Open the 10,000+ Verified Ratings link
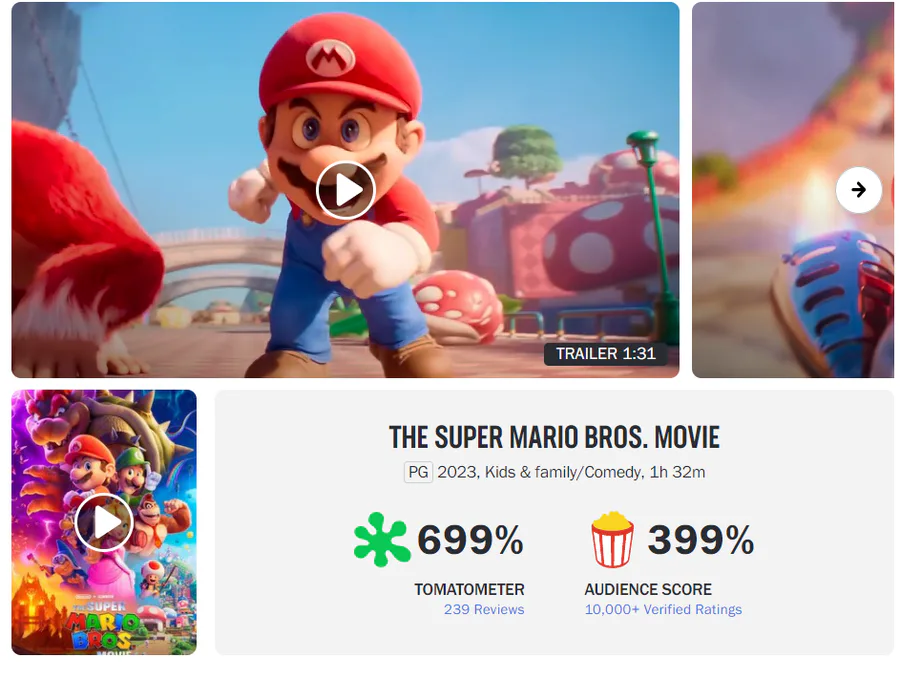 (663, 610)
